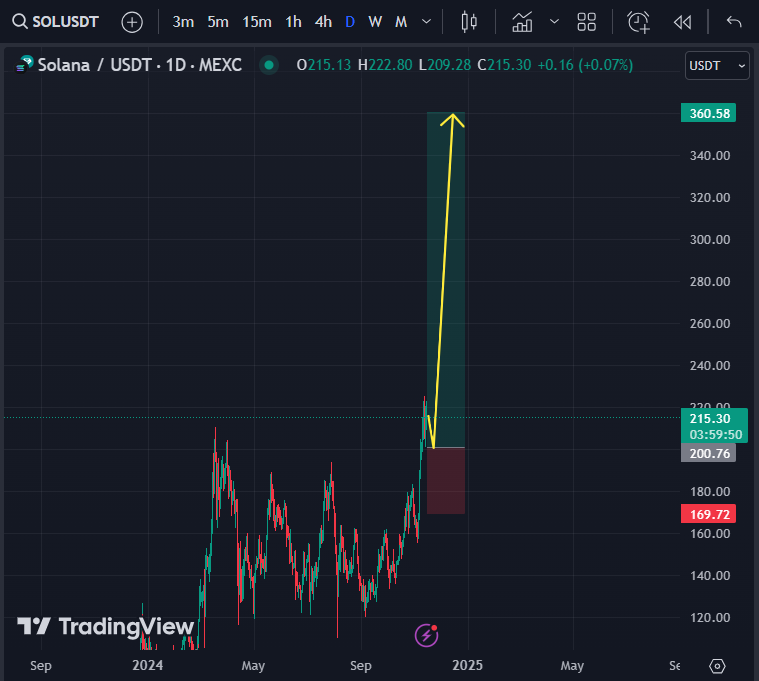Open the Indicators icon

(522, 22)
